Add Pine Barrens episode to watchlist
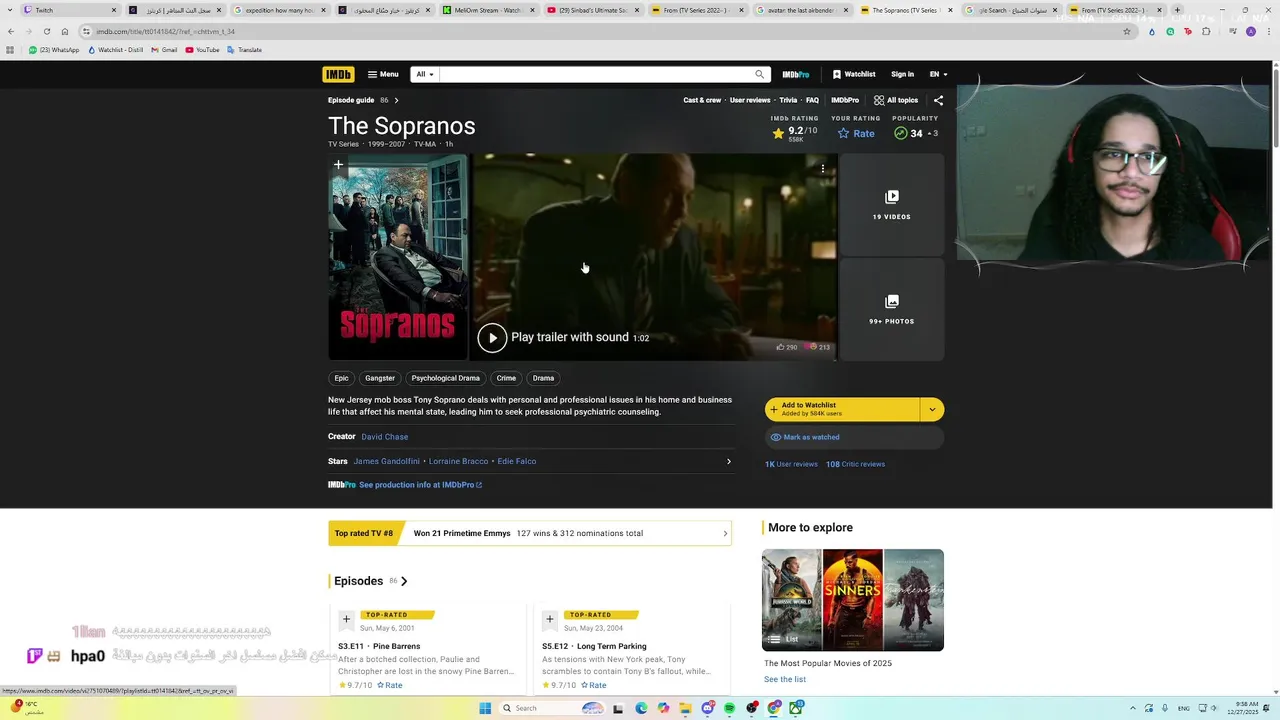This screenshot has width=1280, height=720. tap(346, 619)
